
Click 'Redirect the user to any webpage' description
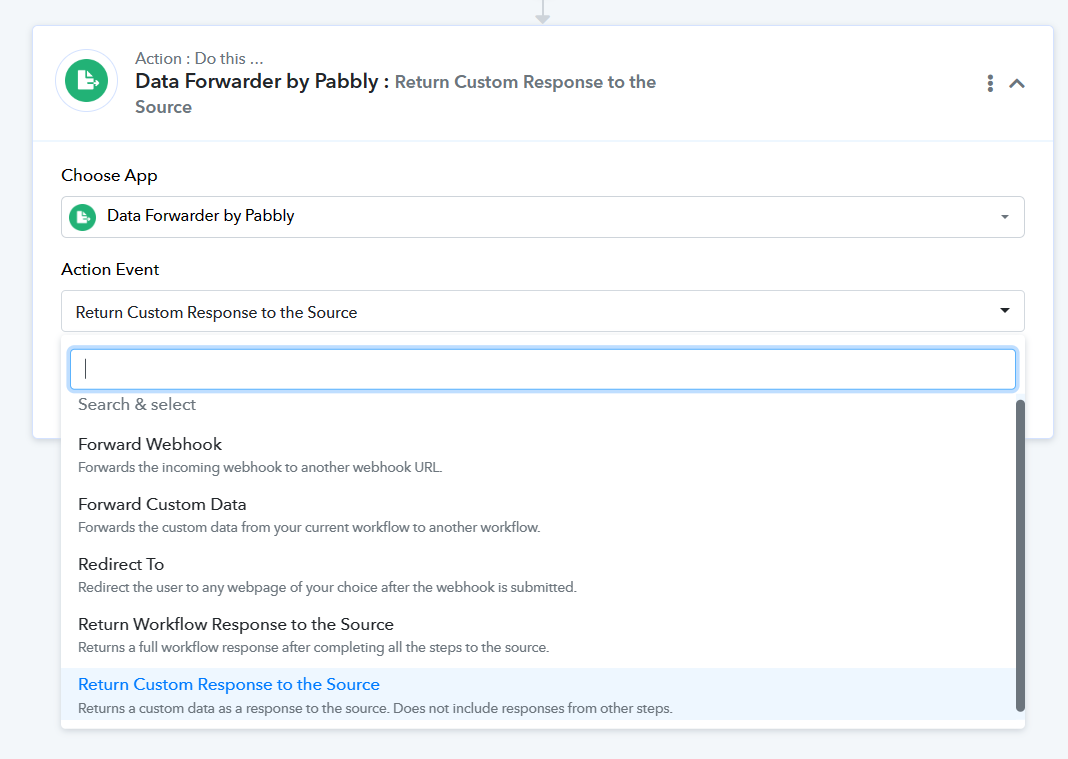point(327,587)
